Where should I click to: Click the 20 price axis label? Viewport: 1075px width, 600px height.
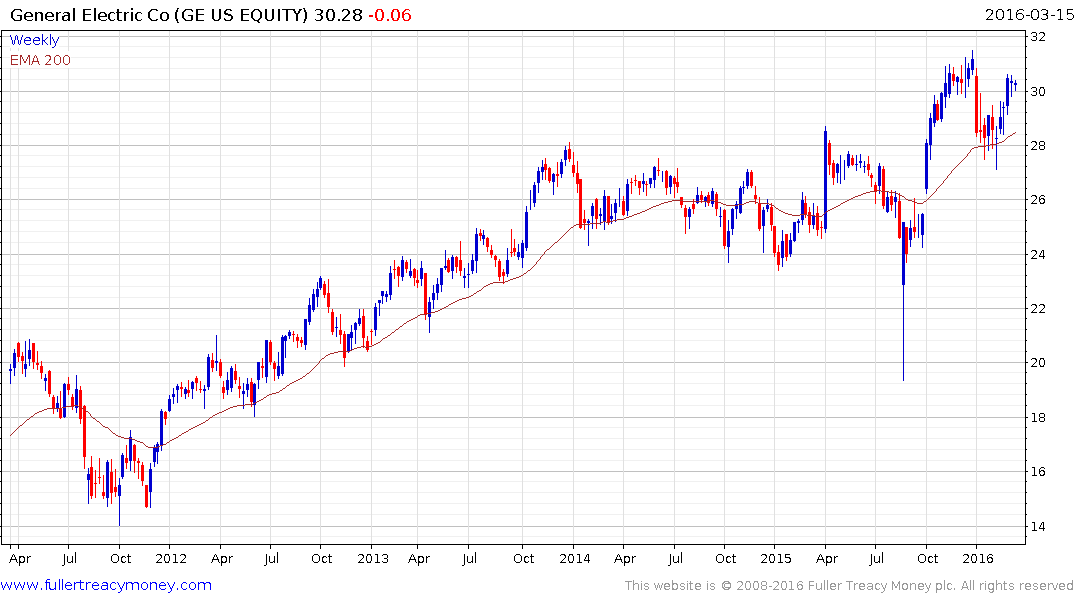pyautogui.click(x=1038, y=363)
